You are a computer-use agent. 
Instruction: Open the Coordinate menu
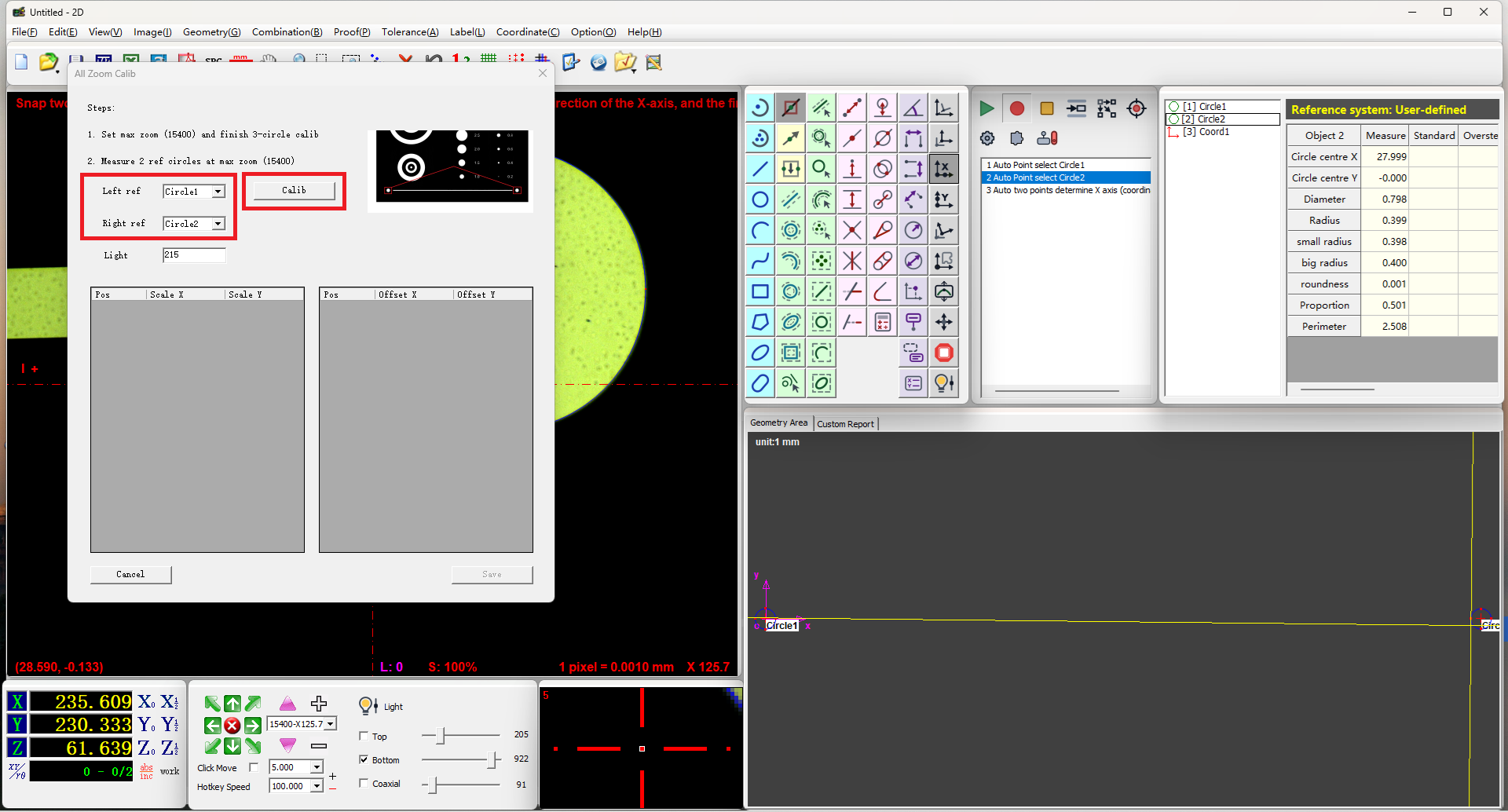(528, 32)
